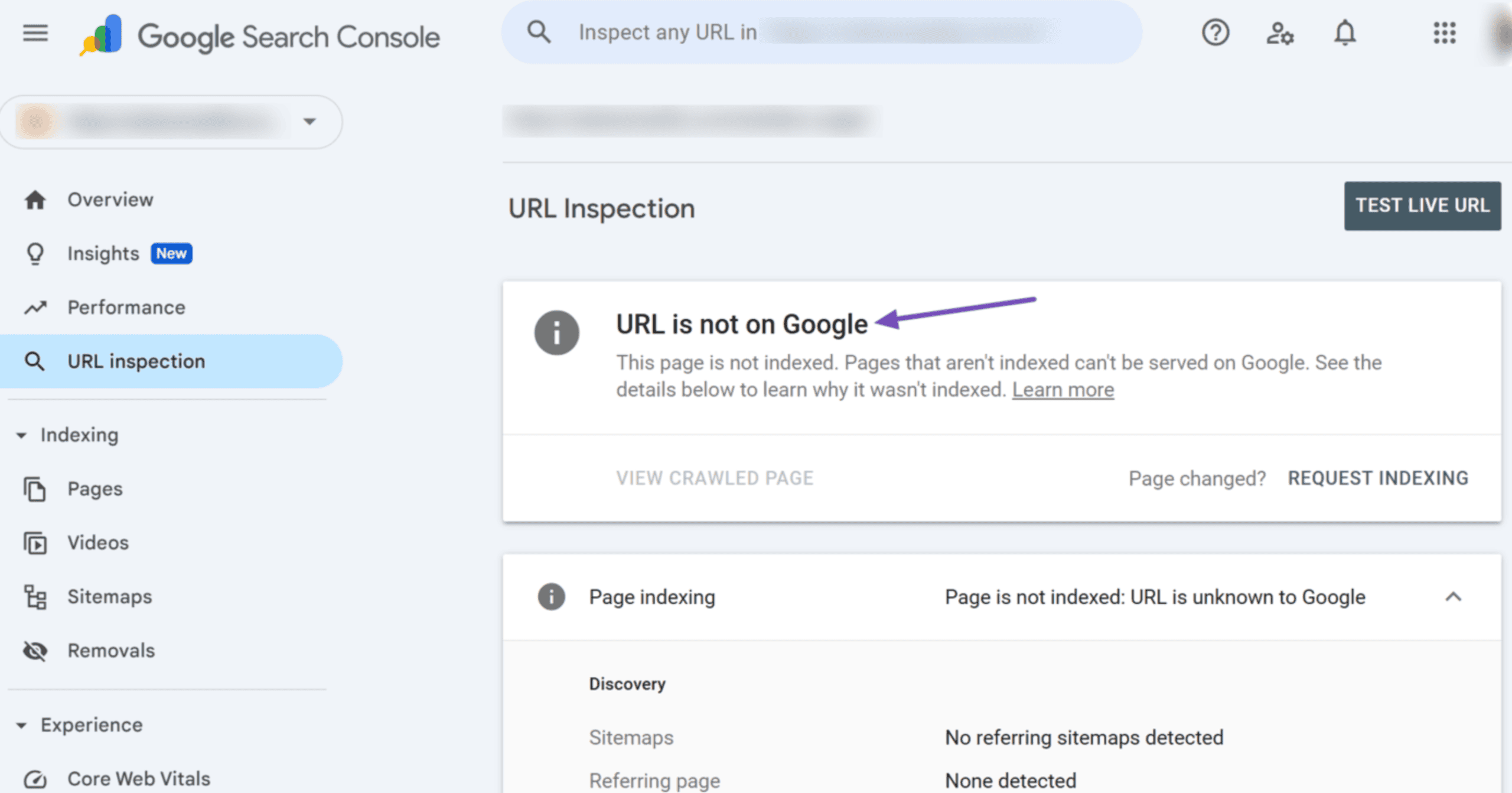Collapse the Page indexing panel chevron
Screen dimensions: 1512x793
point(1454,597)
